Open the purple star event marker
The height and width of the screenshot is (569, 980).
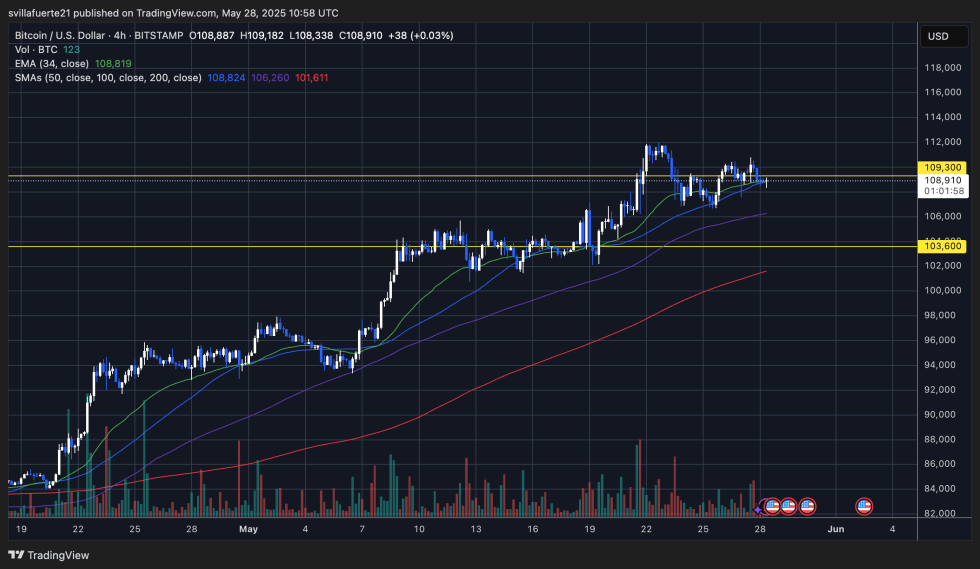[759, 510]
